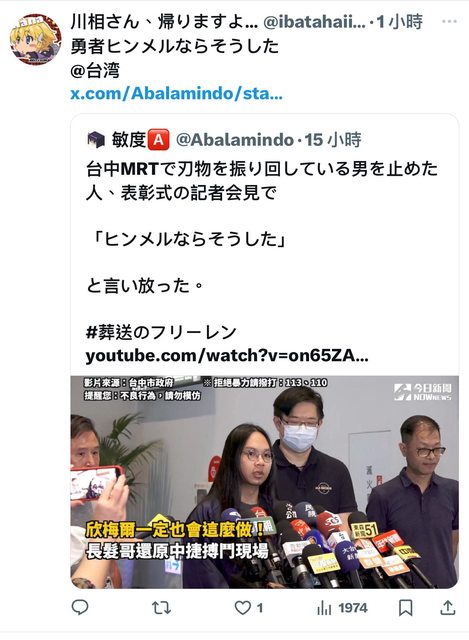This screenshot has height=640, width=469.
Task: Click the quoted author's small avatar
Action: tap(96, 140)
